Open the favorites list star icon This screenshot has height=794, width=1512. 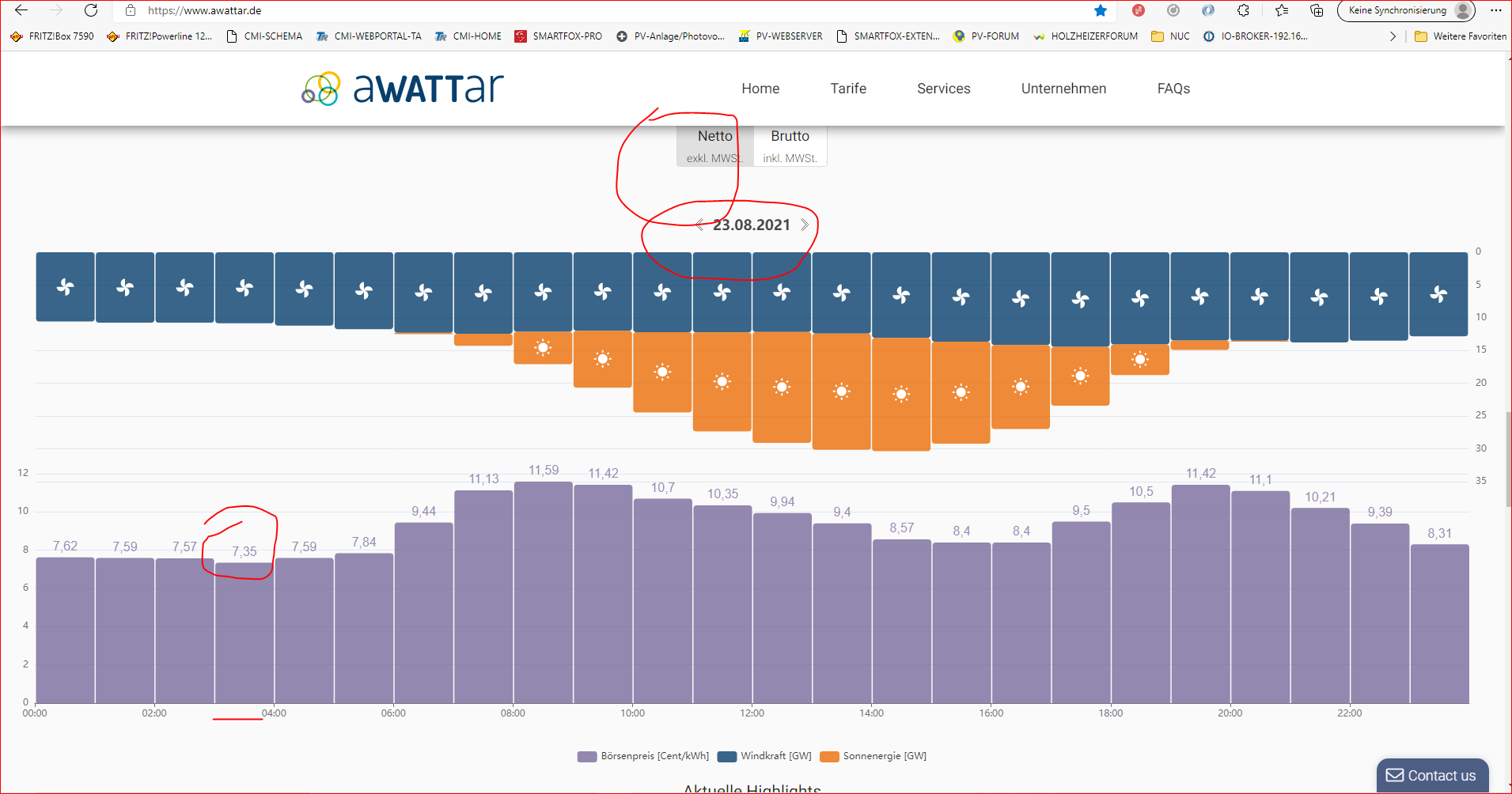[x=1282, y=10]
